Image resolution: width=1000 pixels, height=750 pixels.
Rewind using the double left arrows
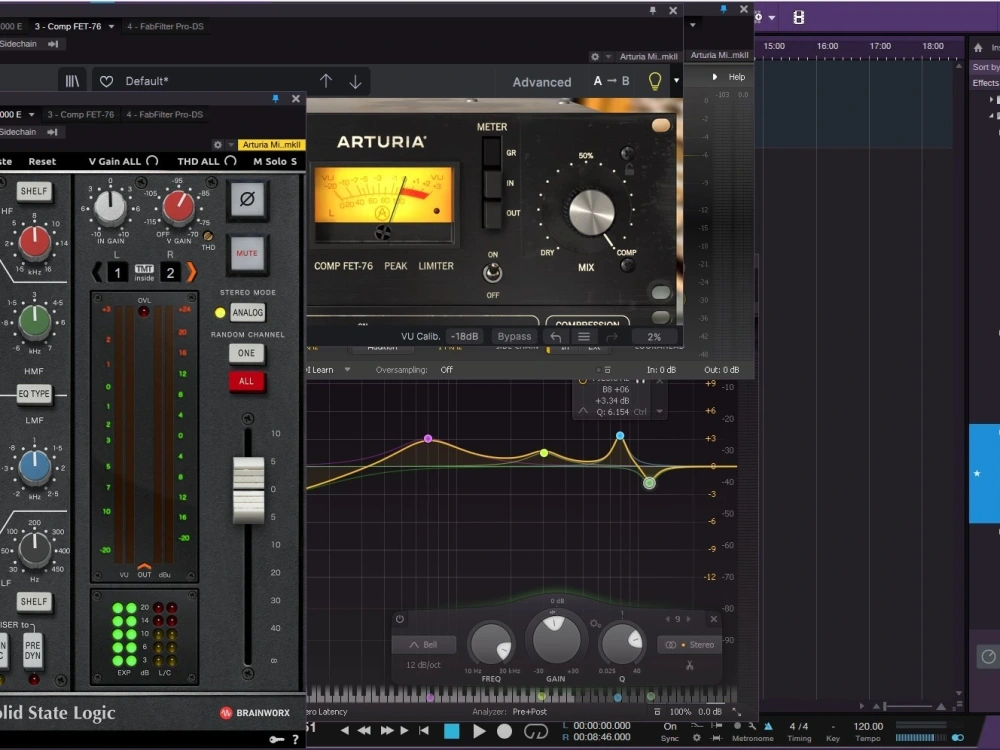[364, 730]
